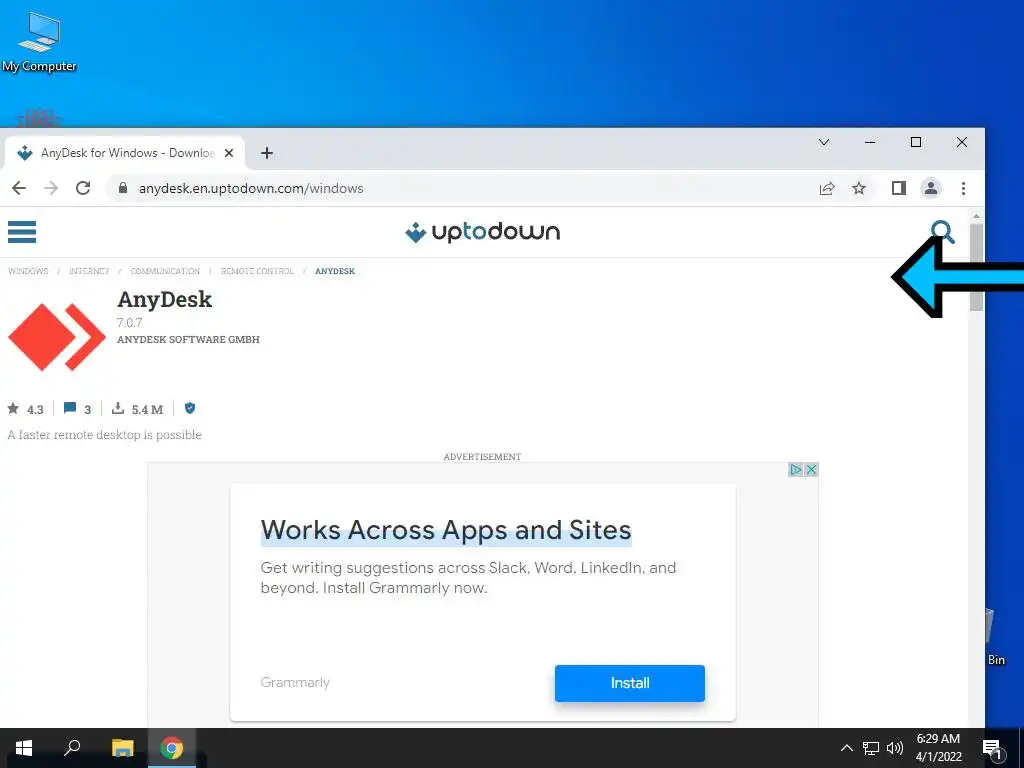Click the WINDOWS breadcrumb link
The height and width of the screenshot is (768, 1024).
click(x=28, y=271)
